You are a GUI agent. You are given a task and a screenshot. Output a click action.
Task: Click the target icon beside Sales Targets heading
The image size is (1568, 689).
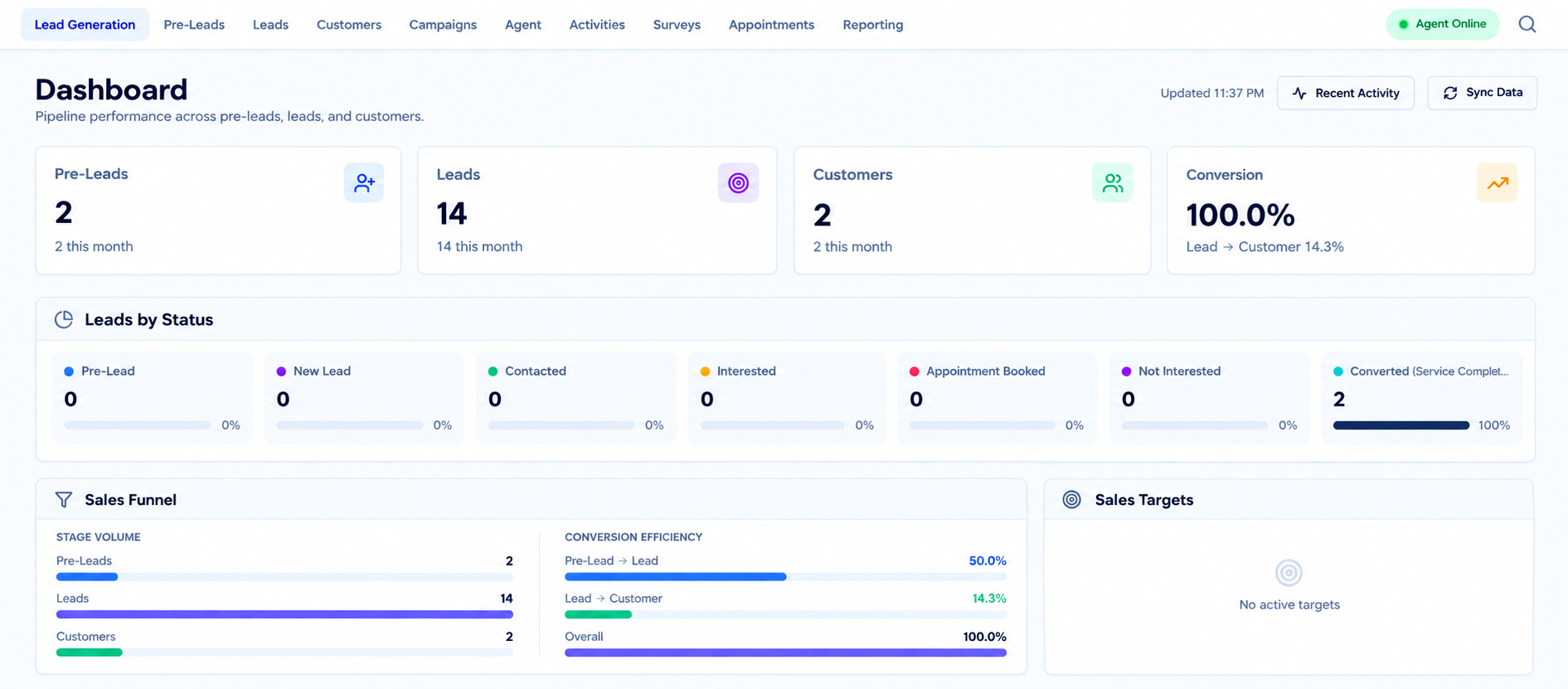tap(1072, 499)
